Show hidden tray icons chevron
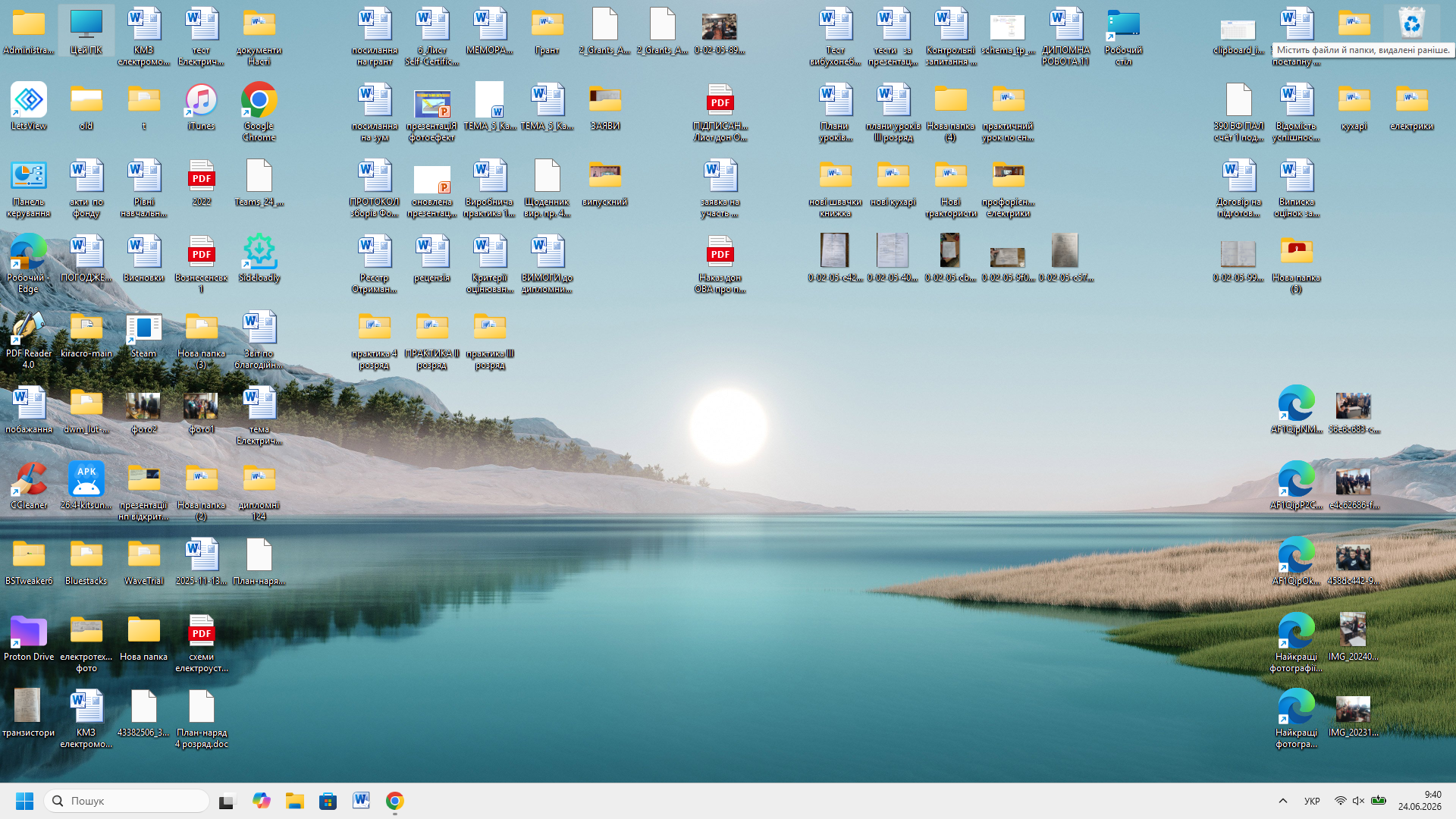The height and width of the screenshot is (819, 1456). [x=1283, y=801]
